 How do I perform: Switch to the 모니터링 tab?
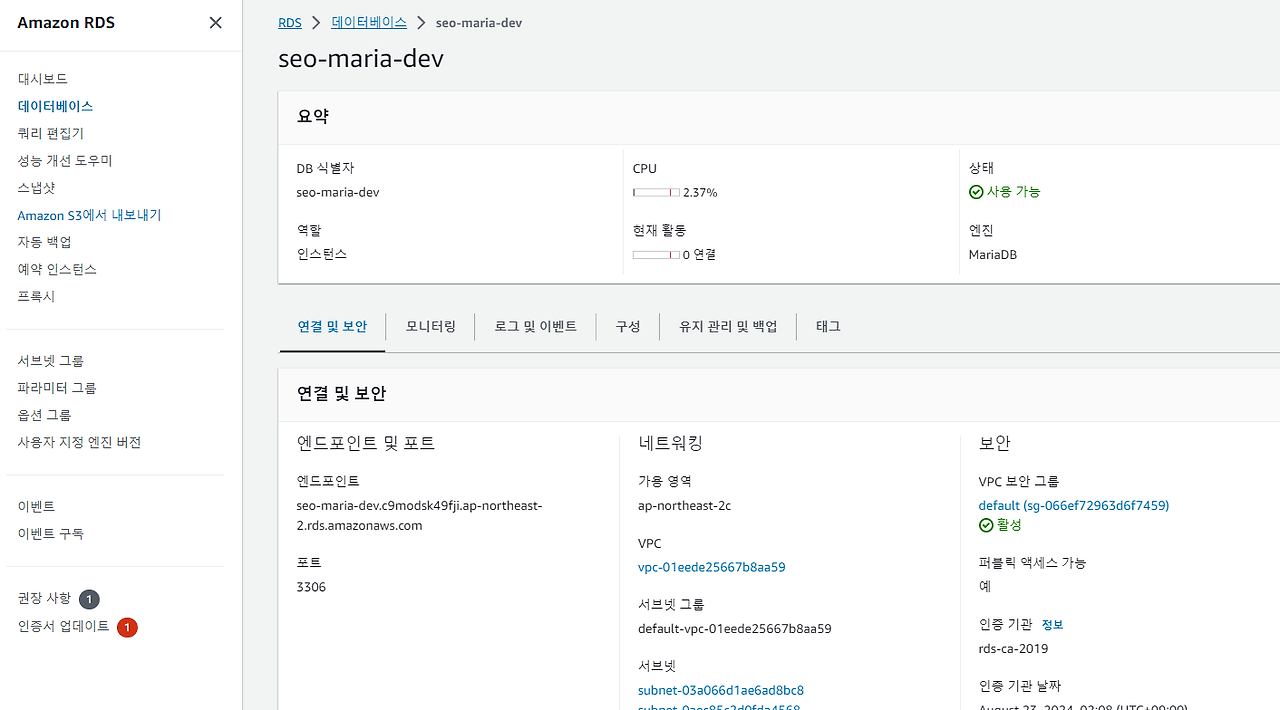(x=431, y=326)
